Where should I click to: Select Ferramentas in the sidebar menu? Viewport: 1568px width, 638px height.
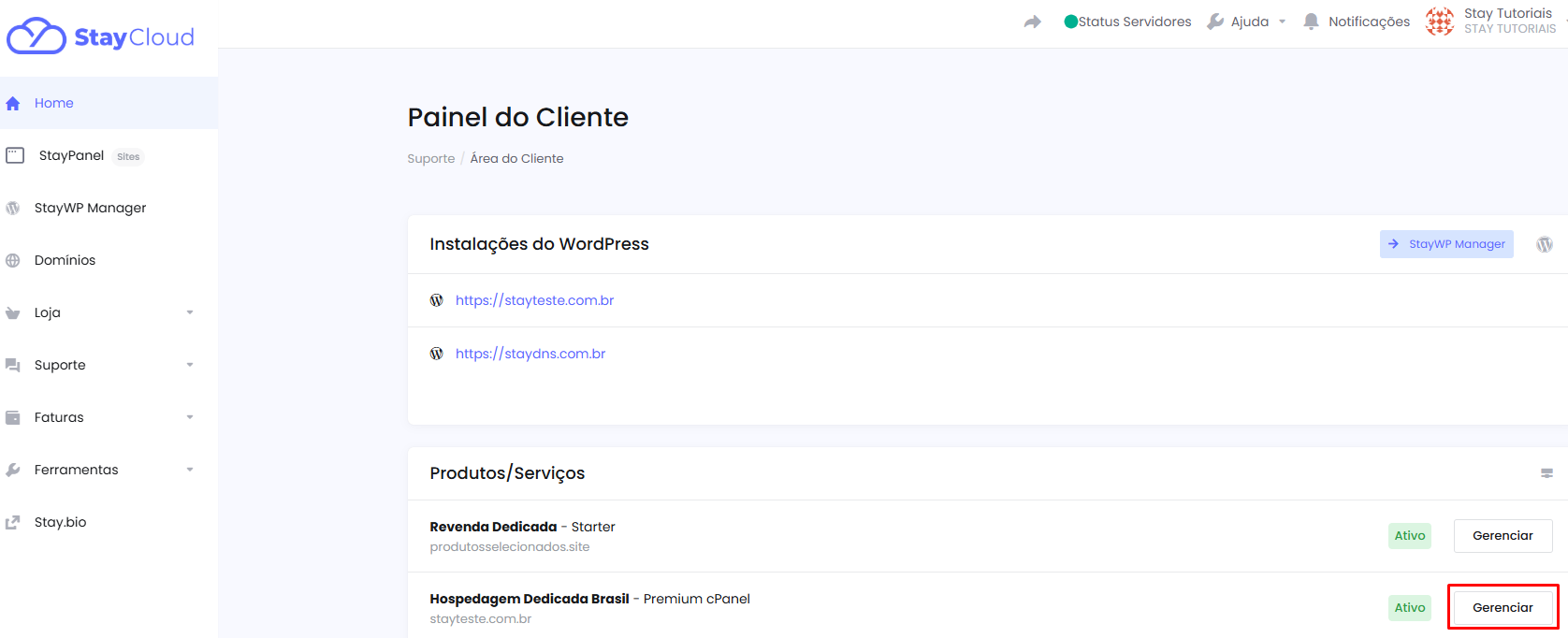pos(109,470)
